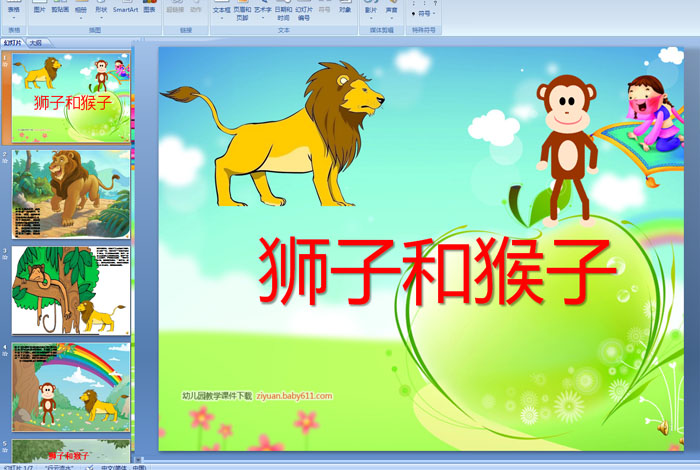Open 页眉和页脚 (Header and Footer)
The width and height of the screenshot is (700, 470).
point(242,11)
